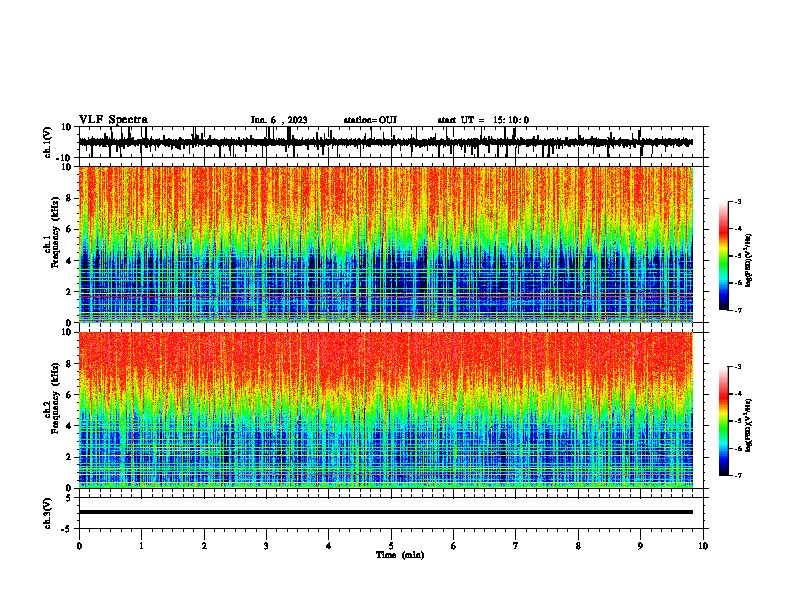792x612 pixels.
Task: Click the "ch.3(V)" axis label
Action: coord(48,513)
